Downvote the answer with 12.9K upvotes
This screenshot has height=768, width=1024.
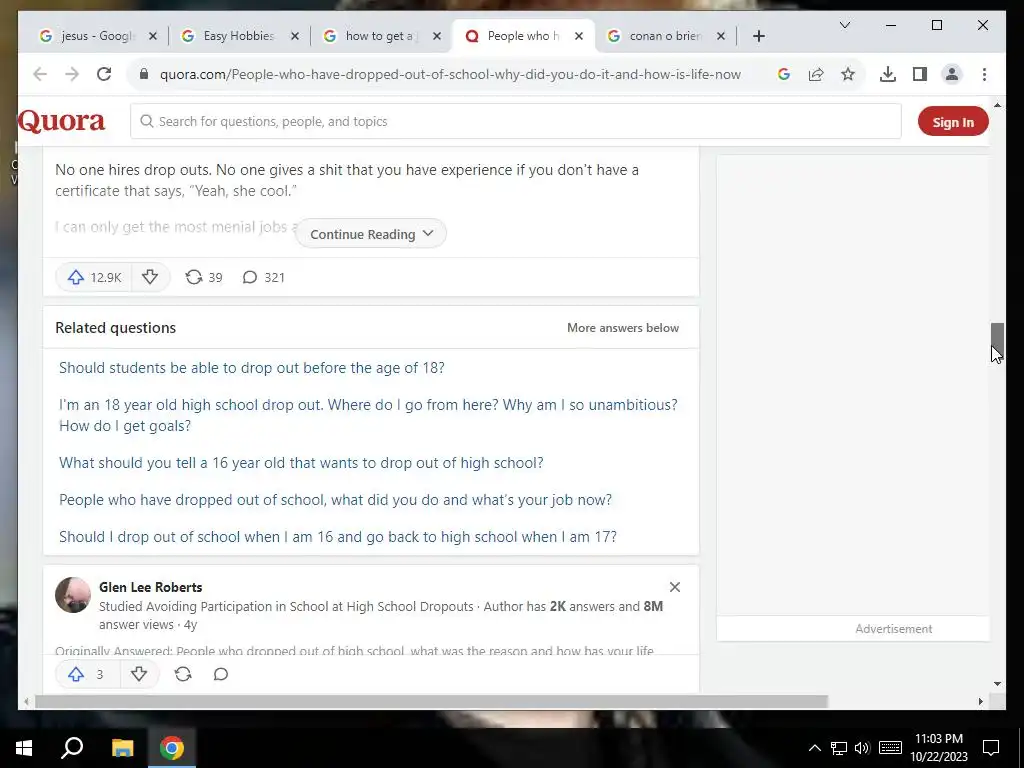[x=150, y=278]
